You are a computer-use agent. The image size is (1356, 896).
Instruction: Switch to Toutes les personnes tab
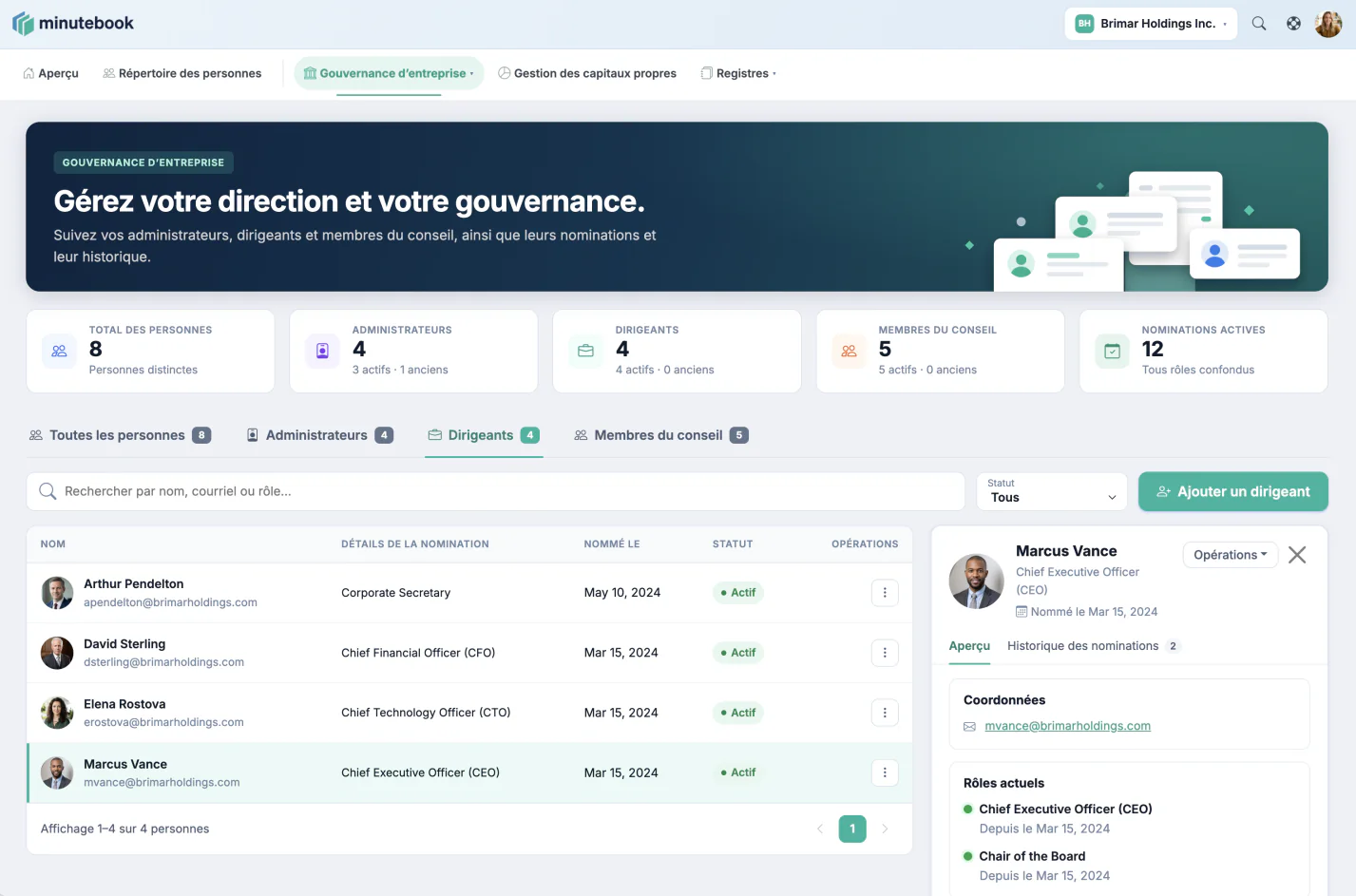tap(120, 435)
